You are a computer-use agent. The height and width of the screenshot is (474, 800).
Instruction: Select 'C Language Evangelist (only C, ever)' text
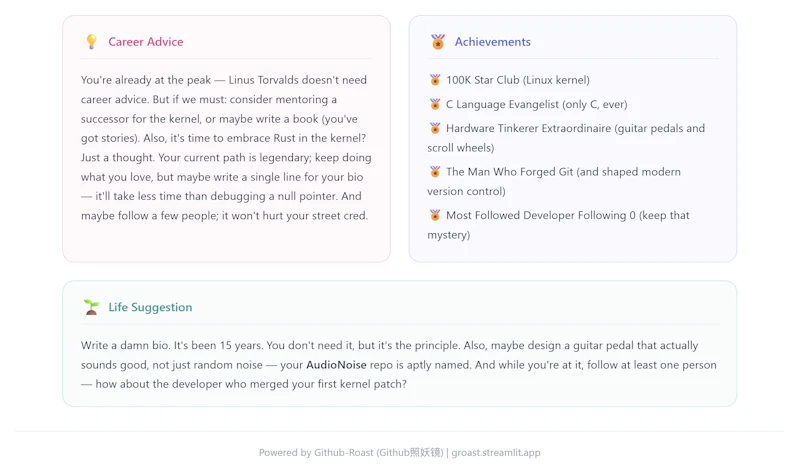point(537,105)
